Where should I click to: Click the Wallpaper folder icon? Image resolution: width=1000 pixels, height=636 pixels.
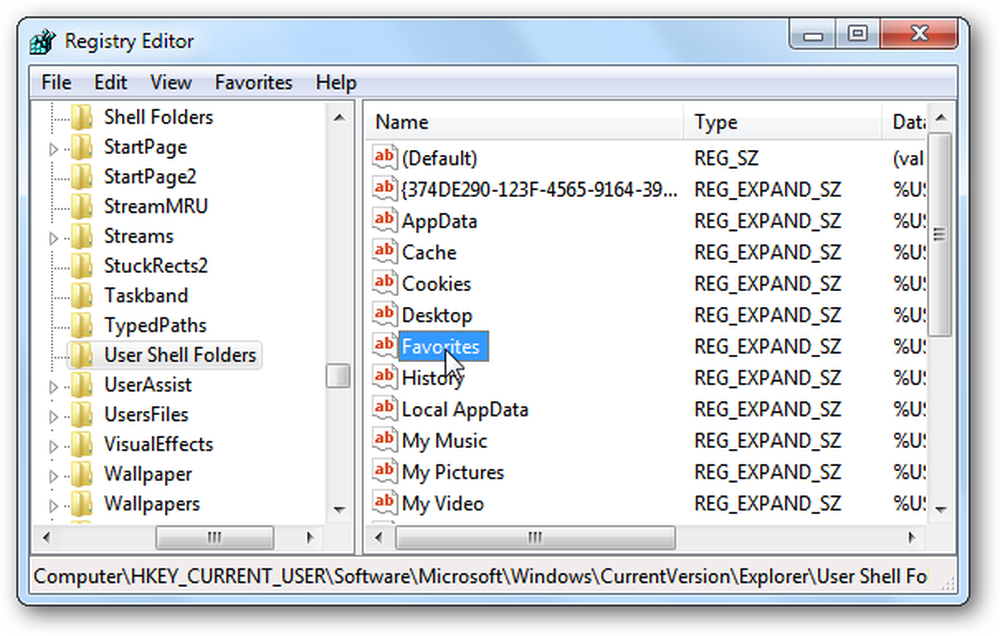82,474
